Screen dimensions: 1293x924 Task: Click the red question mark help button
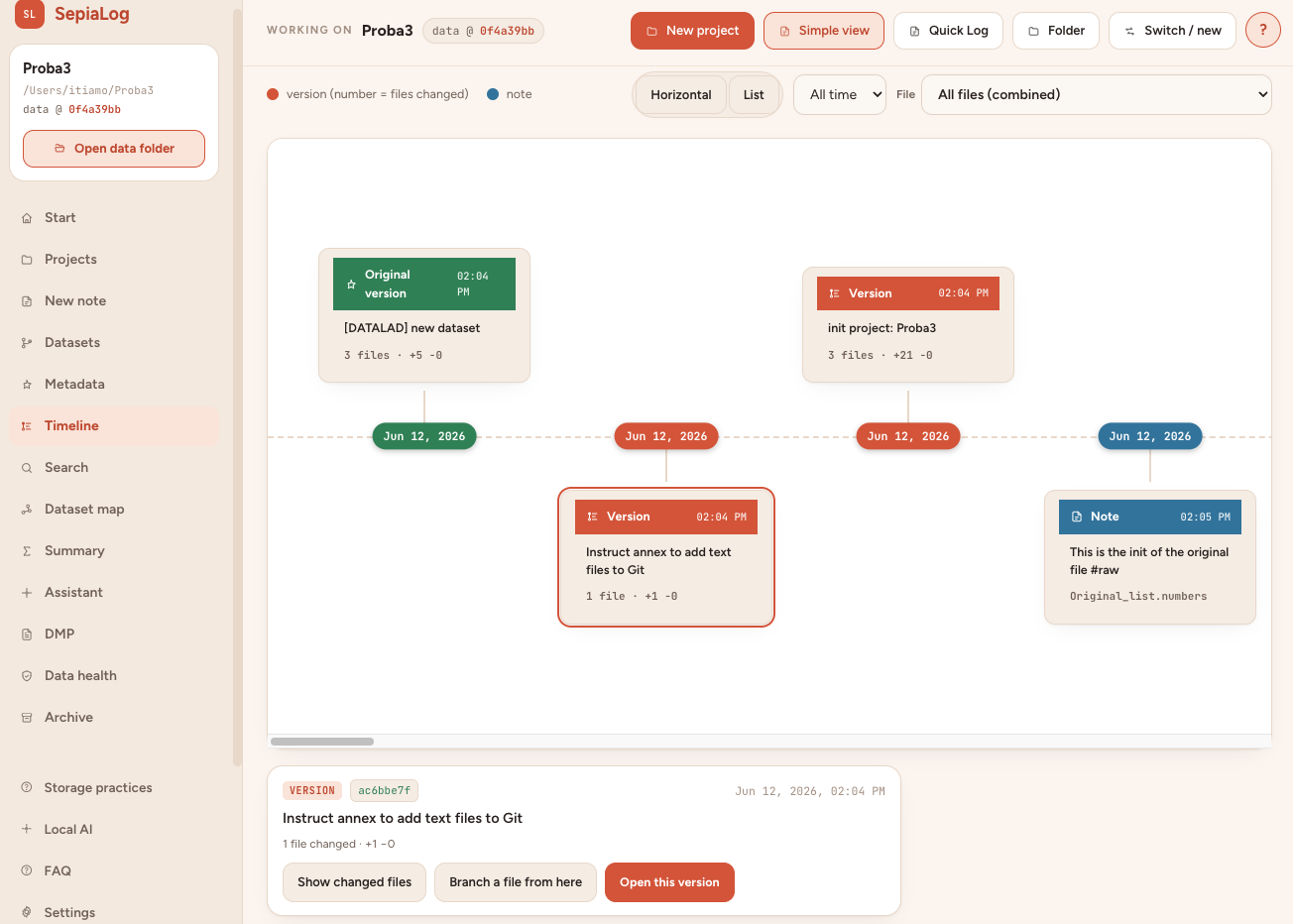[x=1262, y=30]
